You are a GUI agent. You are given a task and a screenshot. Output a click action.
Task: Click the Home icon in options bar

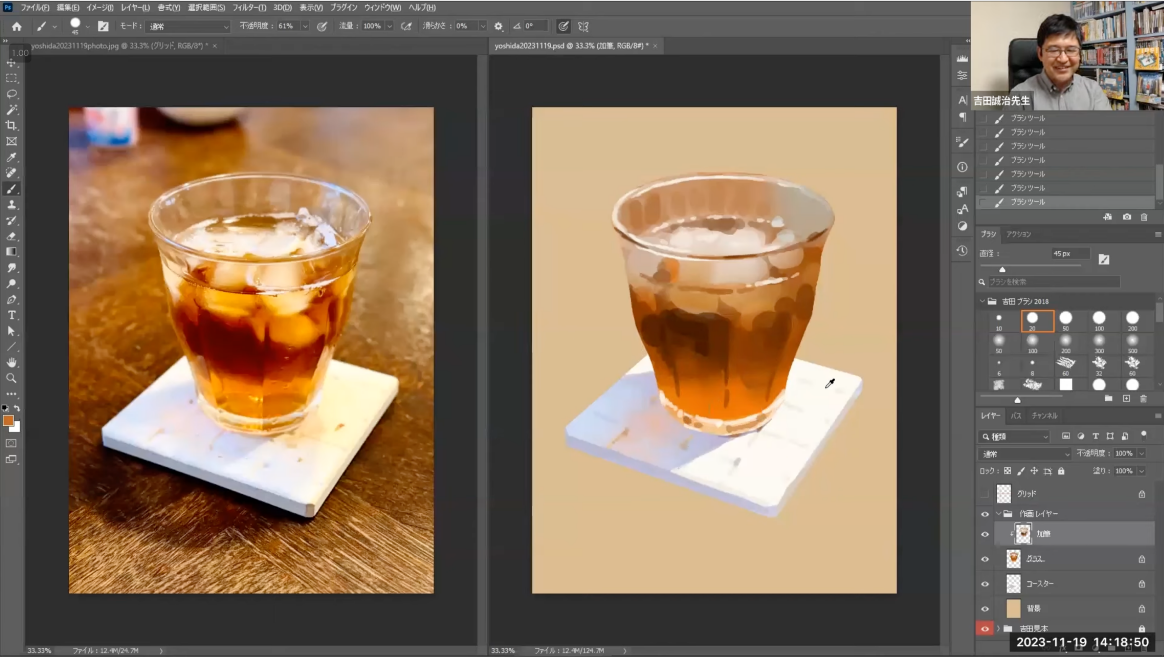point(16,26)
